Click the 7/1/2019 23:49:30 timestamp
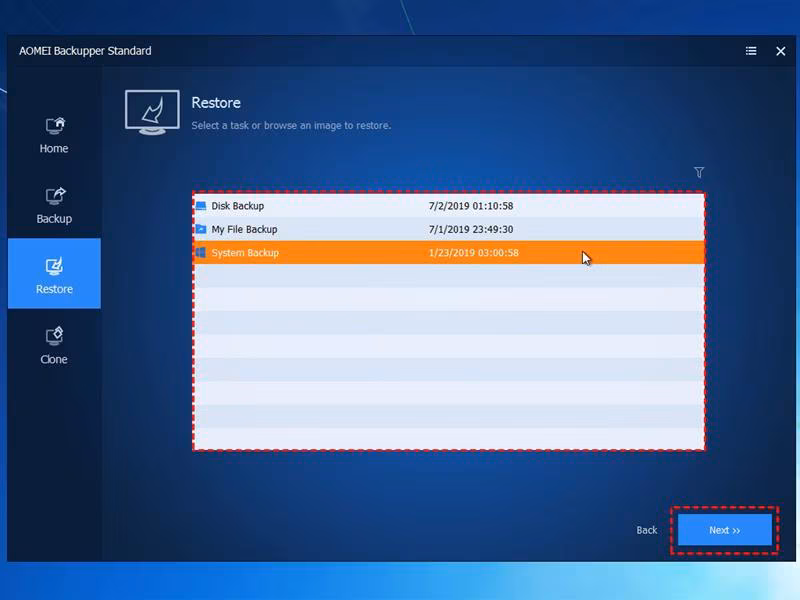Viewport: 800px width, 600px height. 471,229
